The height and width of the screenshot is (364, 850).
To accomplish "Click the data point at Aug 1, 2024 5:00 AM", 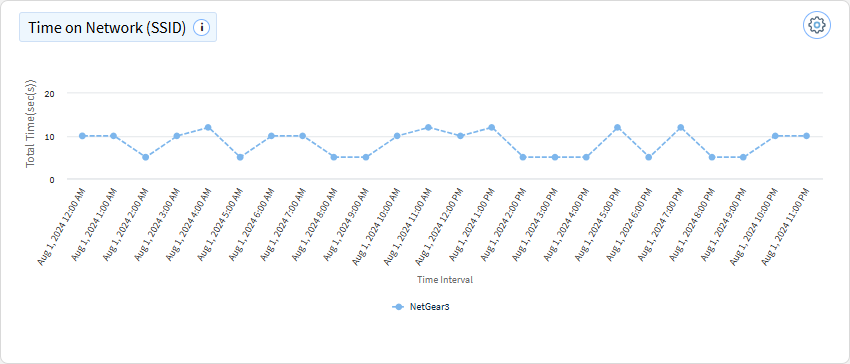I will [240, 157].
